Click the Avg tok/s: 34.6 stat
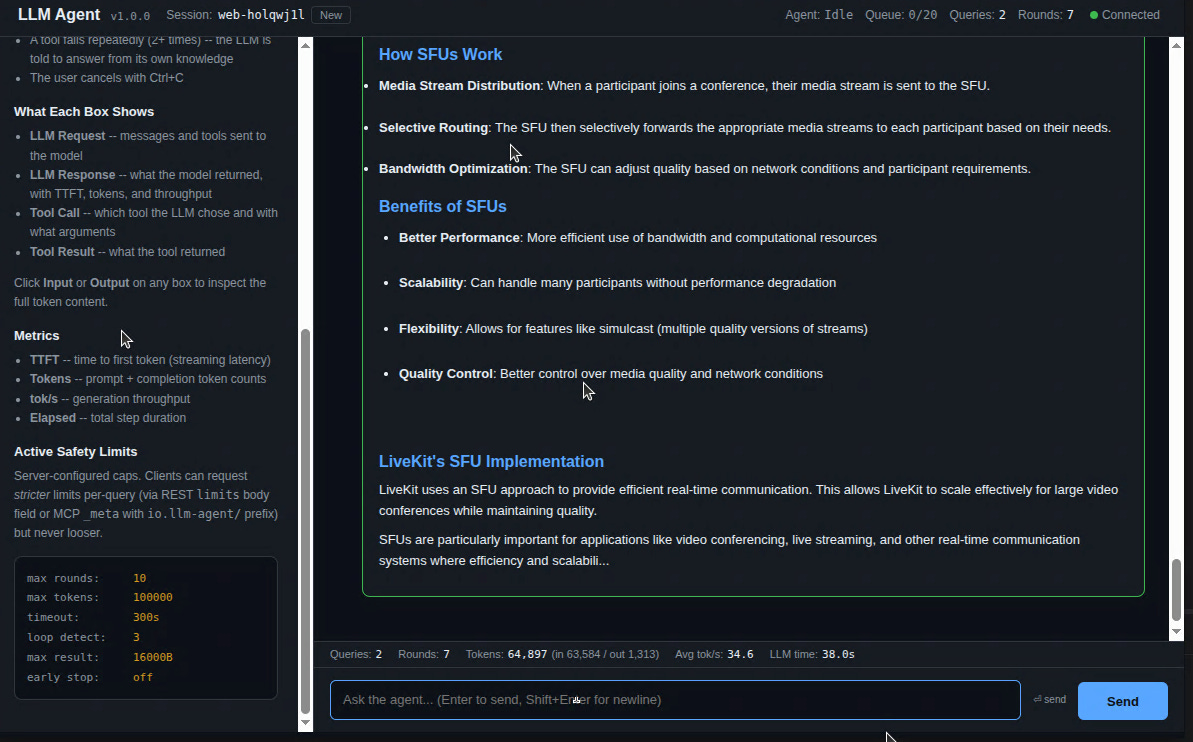 (714, 654)
